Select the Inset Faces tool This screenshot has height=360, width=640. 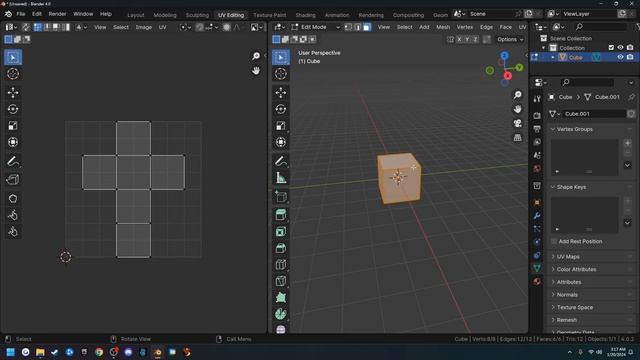(x=281, y=231)
